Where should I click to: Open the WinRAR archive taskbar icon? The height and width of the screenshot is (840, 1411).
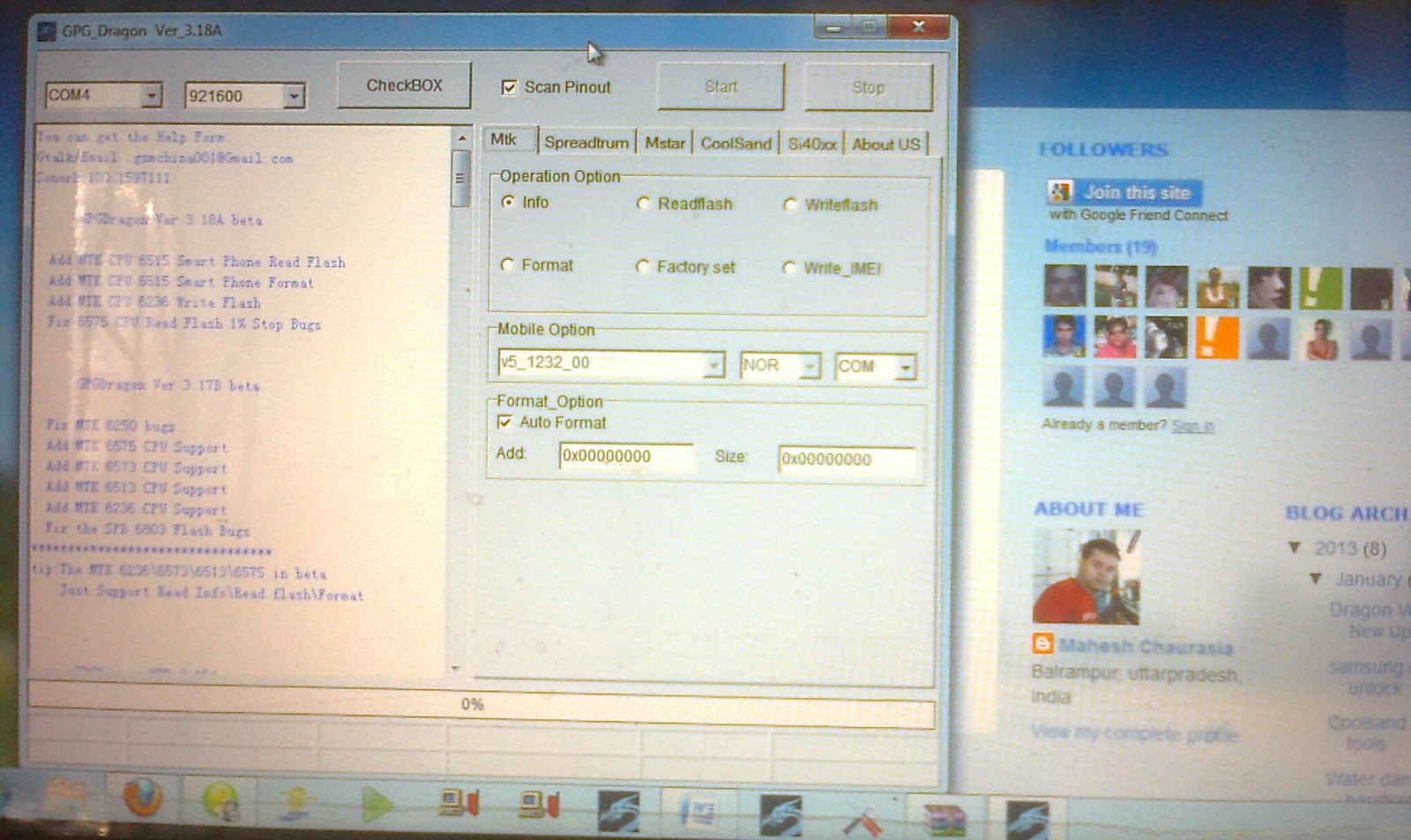tap(944, 818)
